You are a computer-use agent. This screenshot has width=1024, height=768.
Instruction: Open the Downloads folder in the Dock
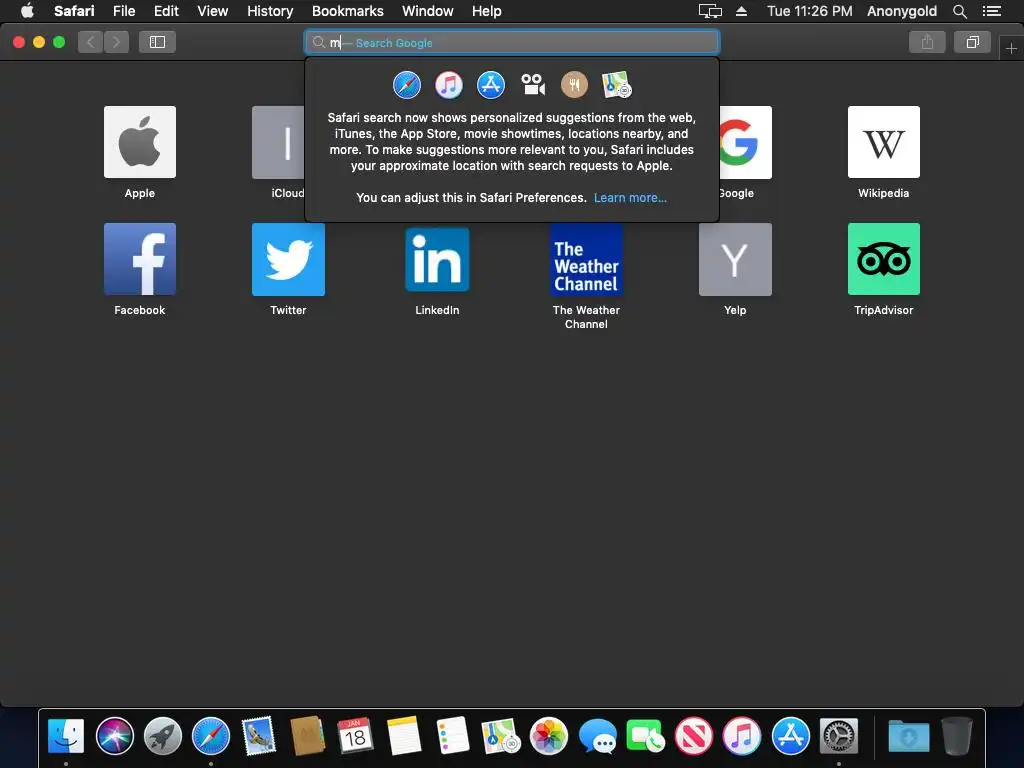tap(908, 736)
